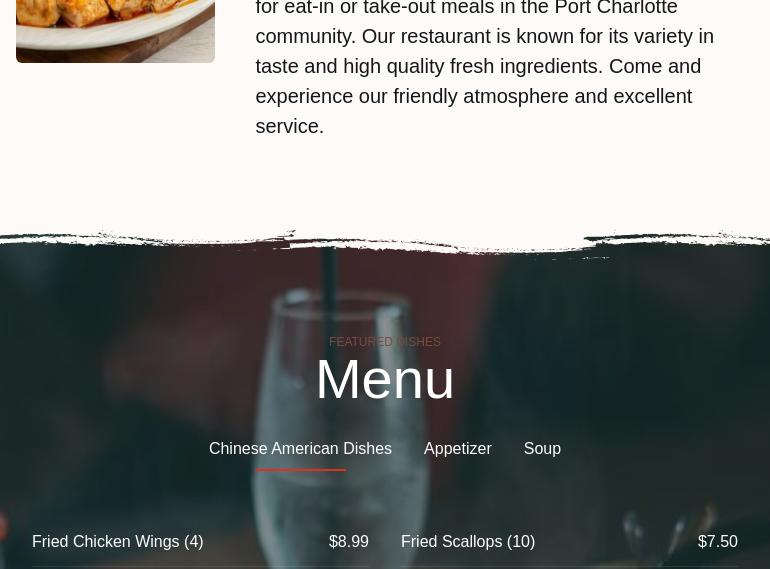Image resolution: width=770 pixels, height=569 pixels.
Task: Click the Fried Chicken Wings (4) item
Action: [117, 542]
